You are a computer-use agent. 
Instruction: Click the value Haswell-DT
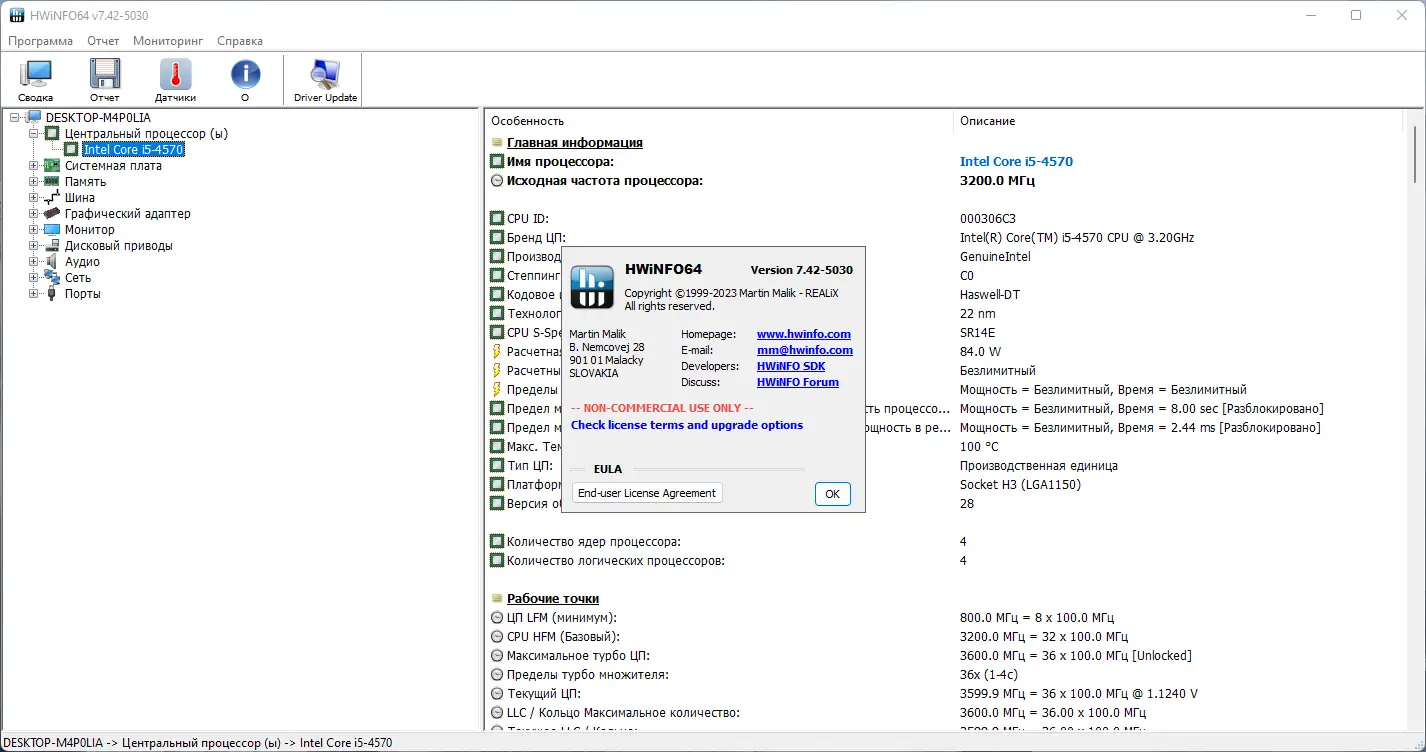pos(990,295)
